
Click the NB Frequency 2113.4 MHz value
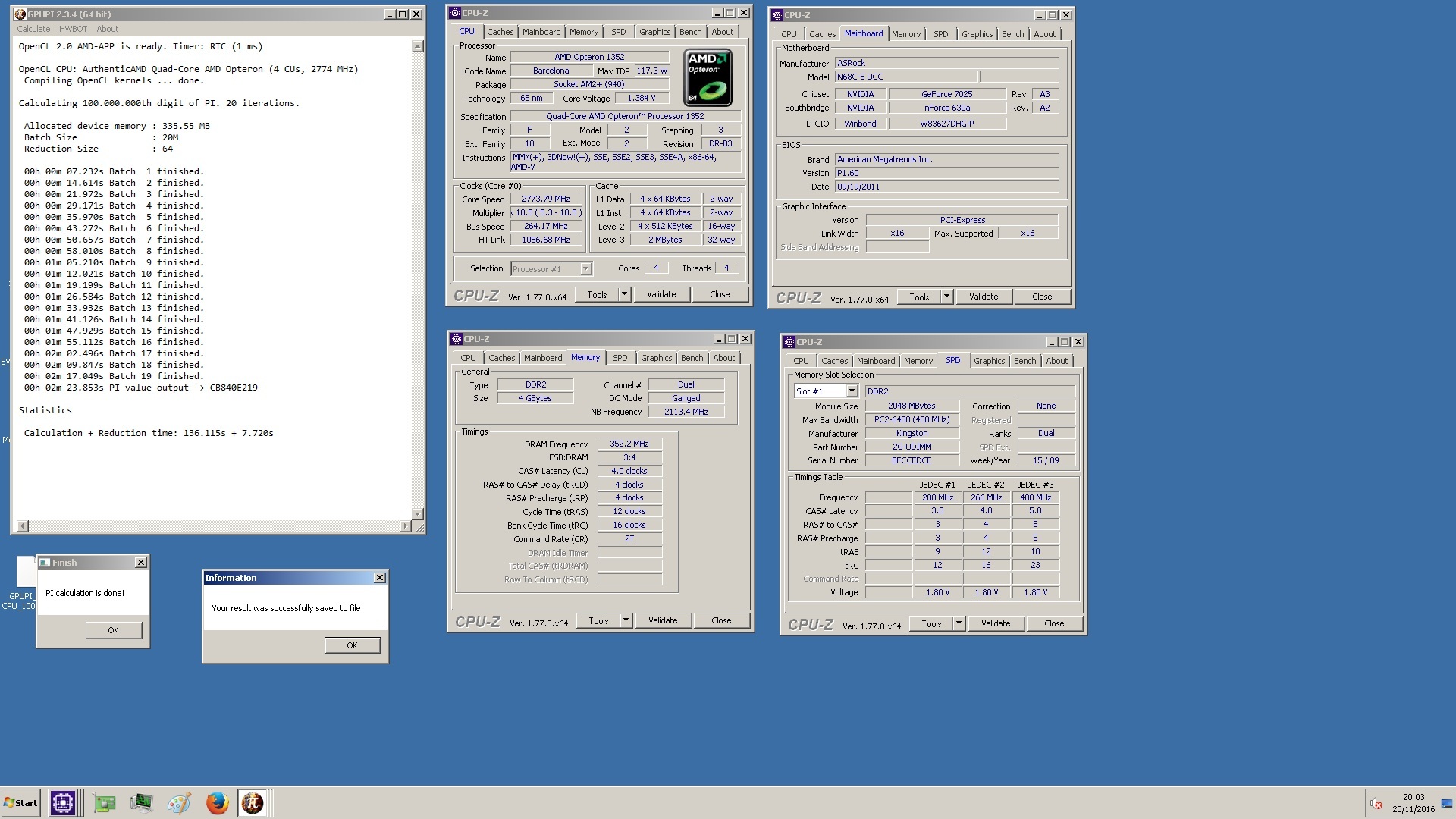point(686,412)
